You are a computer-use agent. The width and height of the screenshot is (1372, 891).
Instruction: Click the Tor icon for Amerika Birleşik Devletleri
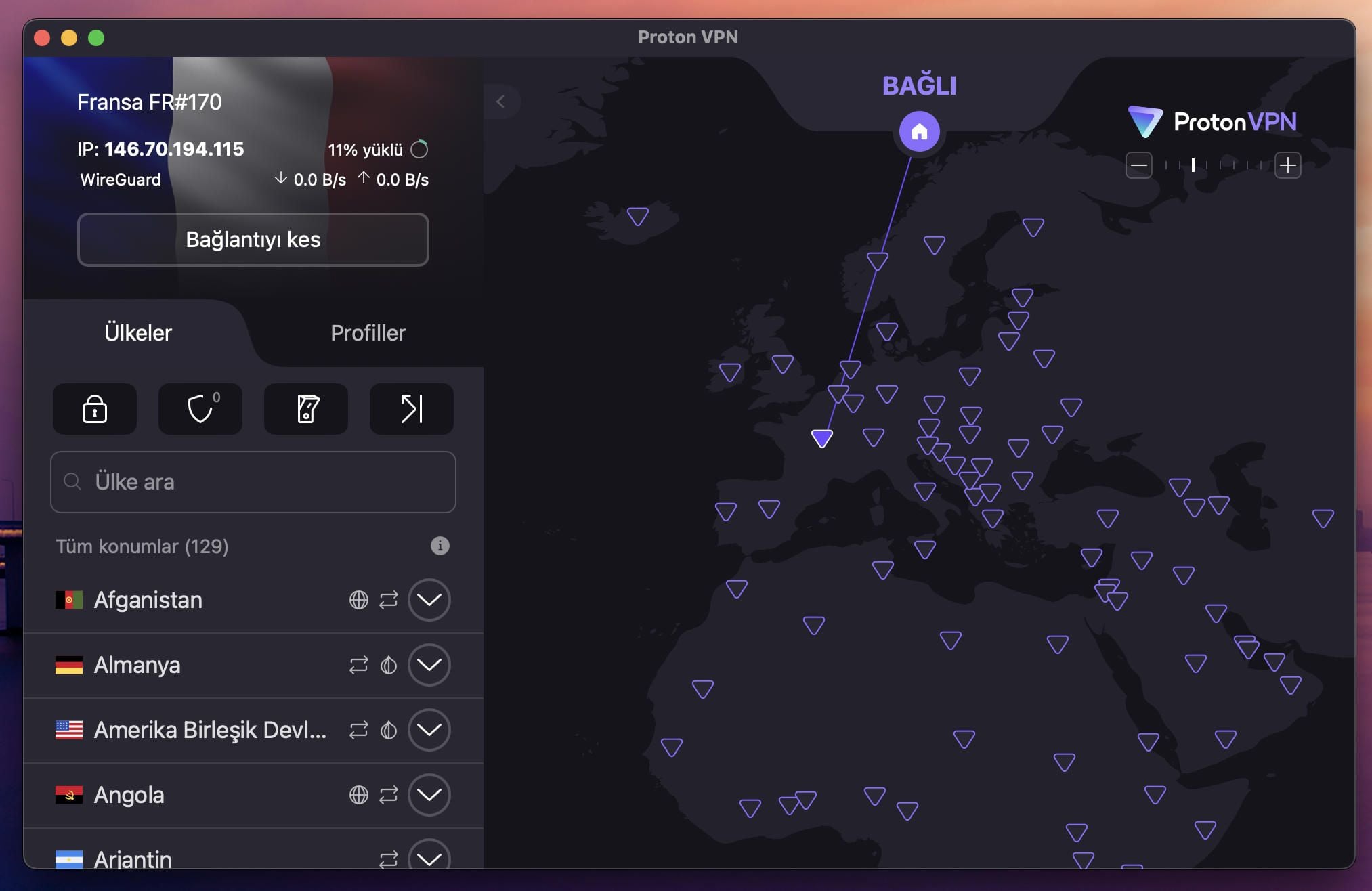tap(389, 731)
